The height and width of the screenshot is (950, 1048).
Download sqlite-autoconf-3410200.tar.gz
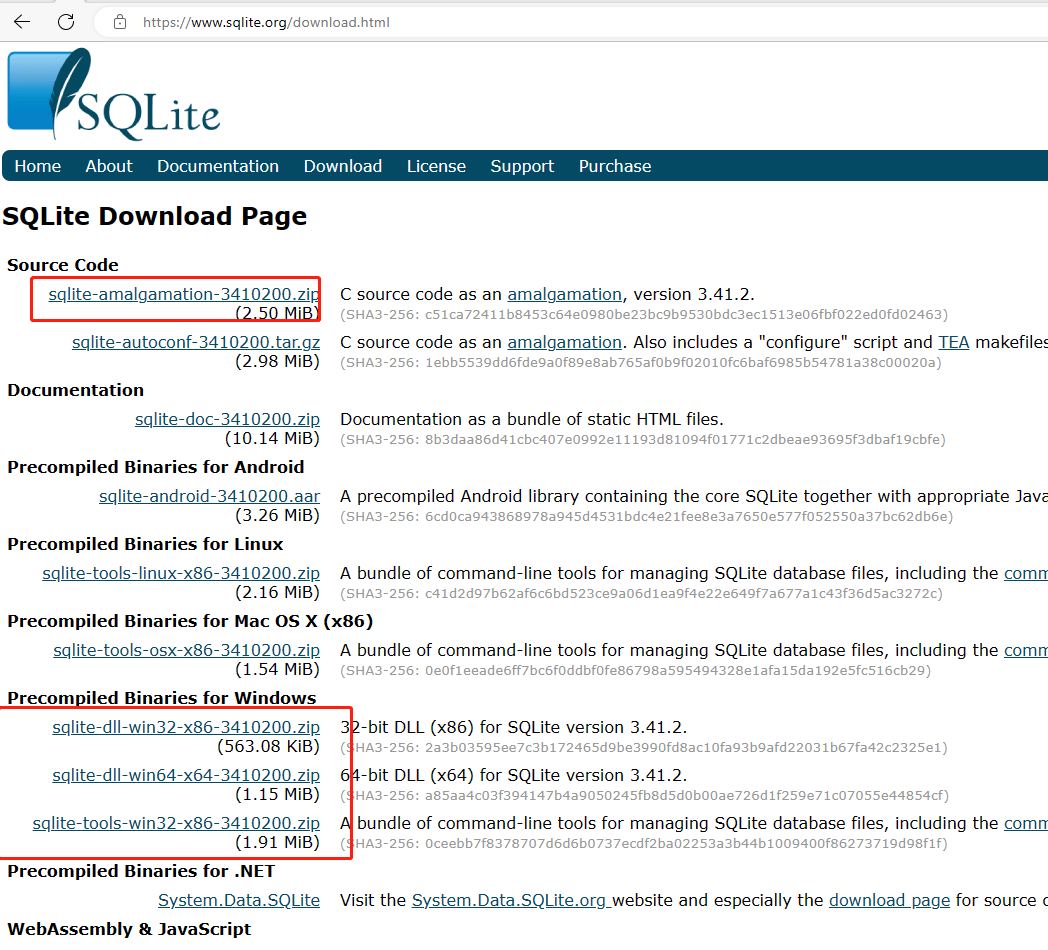click(196, 342)
